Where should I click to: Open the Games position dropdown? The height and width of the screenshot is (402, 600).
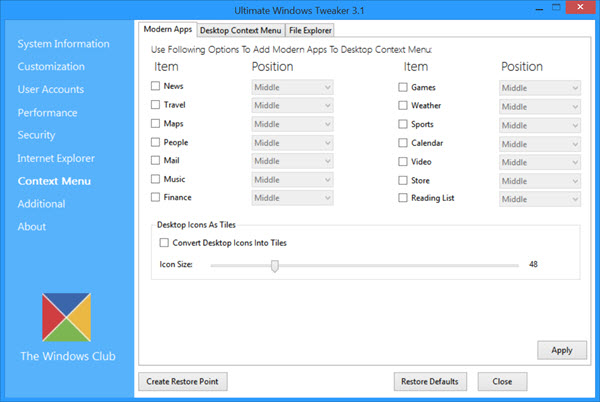click(x=540, y=88)
